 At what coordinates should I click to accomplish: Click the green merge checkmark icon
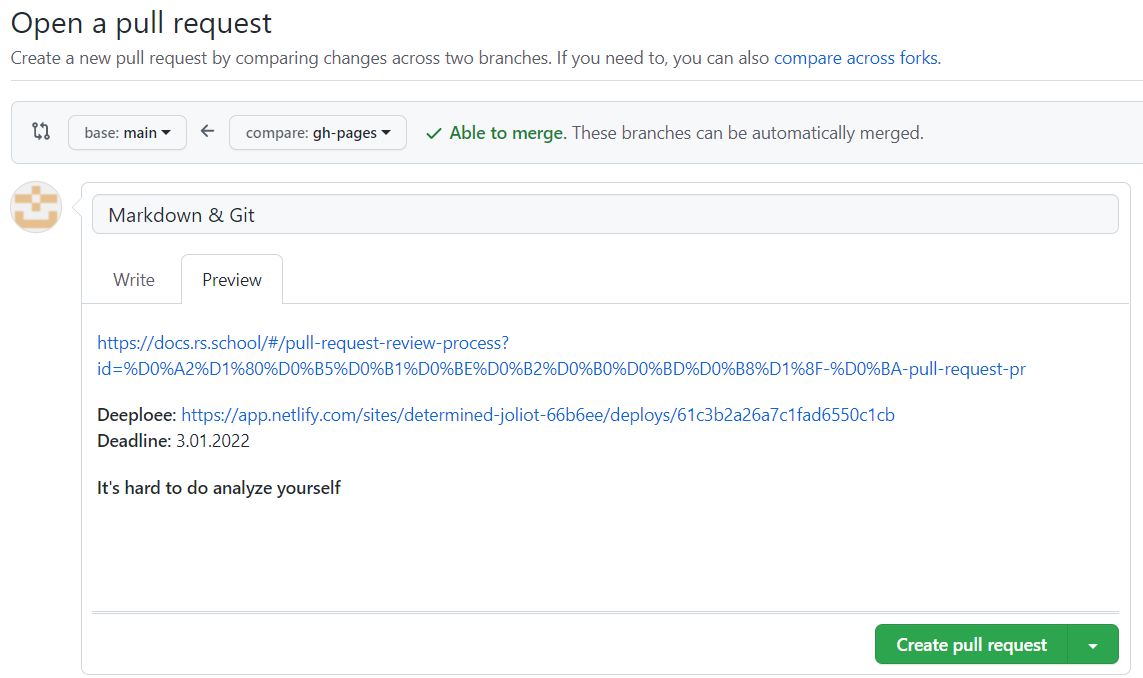tap(433, 133)
